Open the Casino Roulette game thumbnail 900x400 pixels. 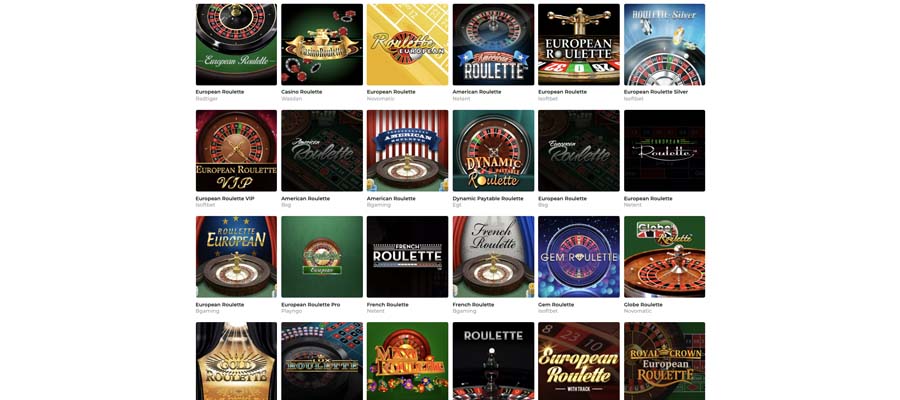tap(322, 44)
